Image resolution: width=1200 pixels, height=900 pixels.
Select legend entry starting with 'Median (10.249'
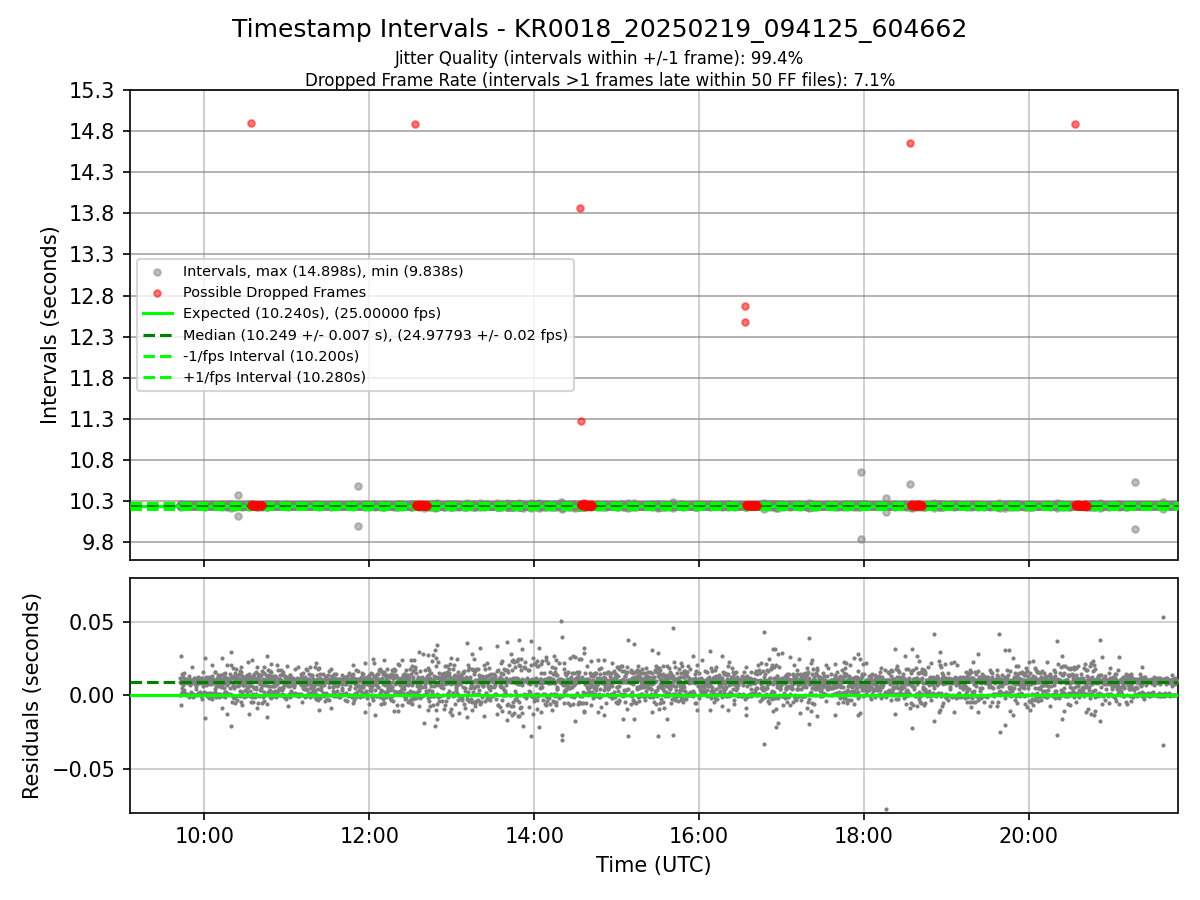click(375, 335)
